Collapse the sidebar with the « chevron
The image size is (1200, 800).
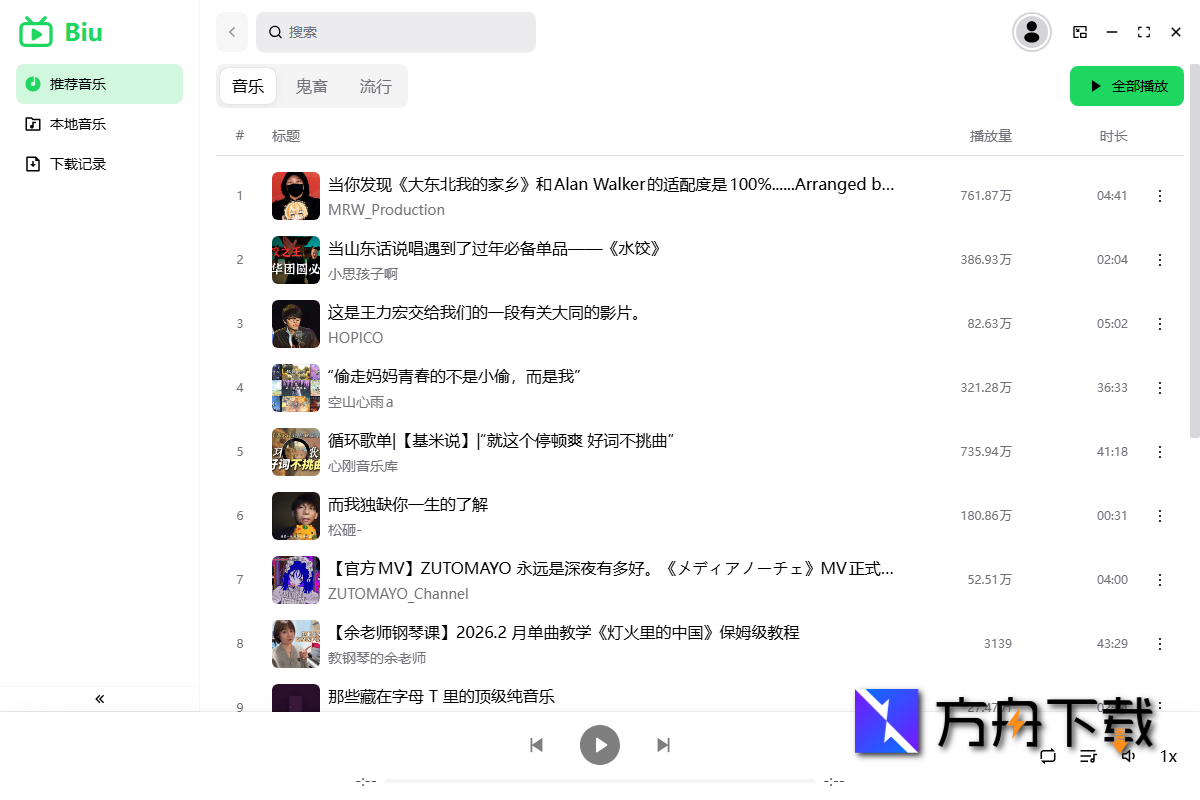99,699
